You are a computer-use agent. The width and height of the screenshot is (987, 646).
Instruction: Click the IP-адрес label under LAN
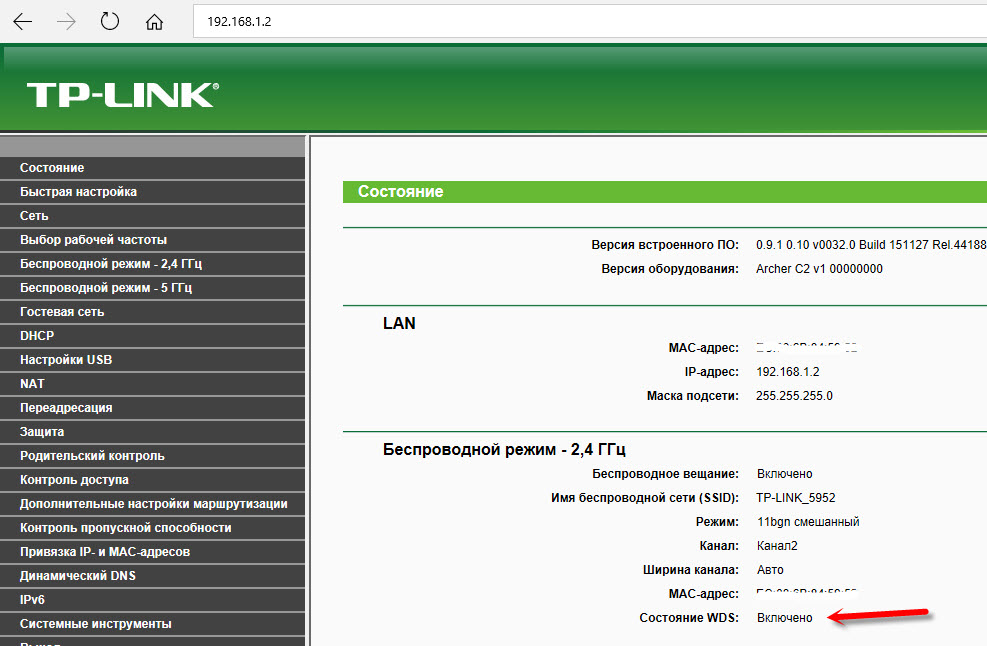[x=711, y=372]
